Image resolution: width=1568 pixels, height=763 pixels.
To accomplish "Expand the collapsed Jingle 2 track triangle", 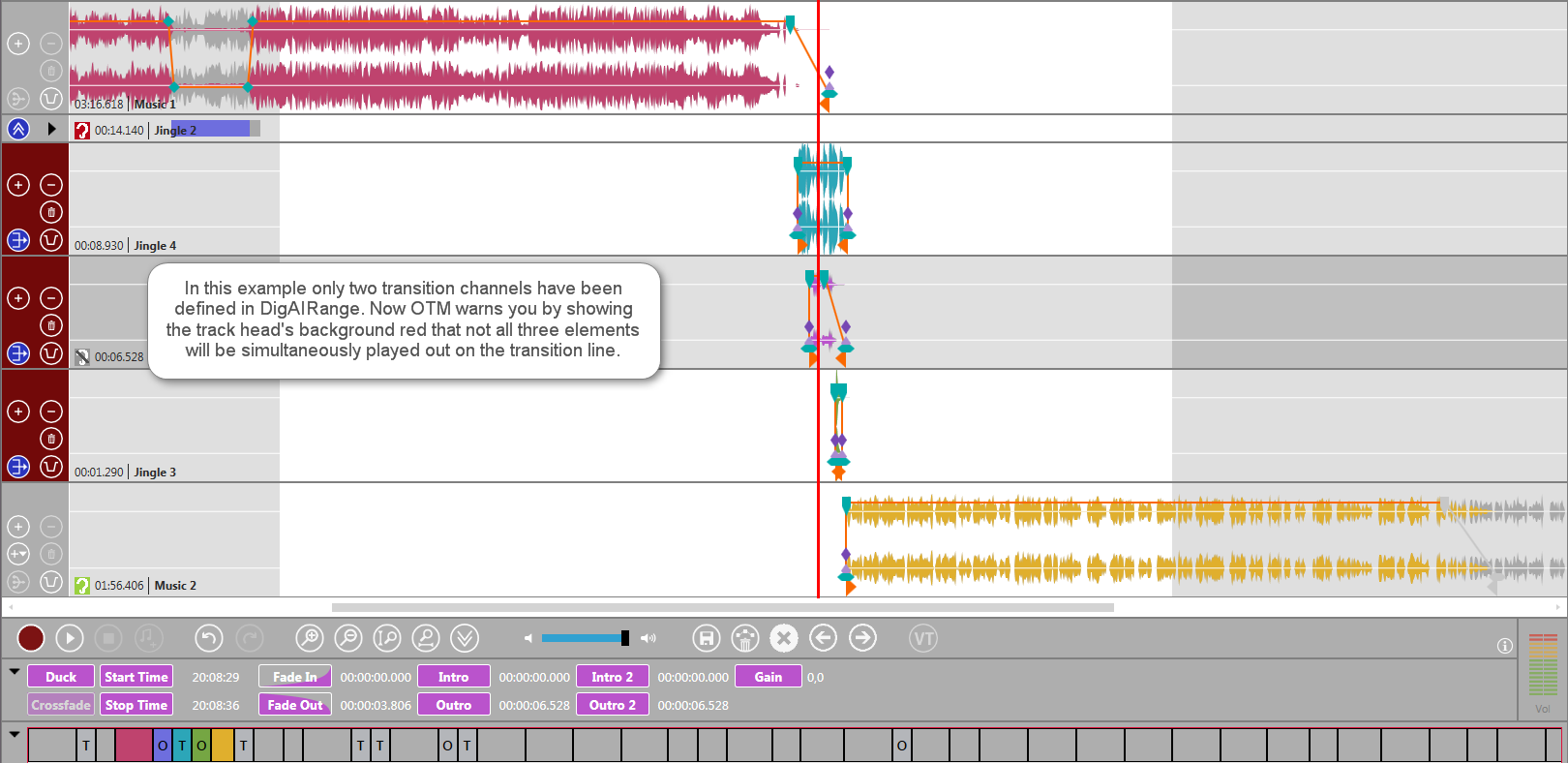I will tap(52, 129).
